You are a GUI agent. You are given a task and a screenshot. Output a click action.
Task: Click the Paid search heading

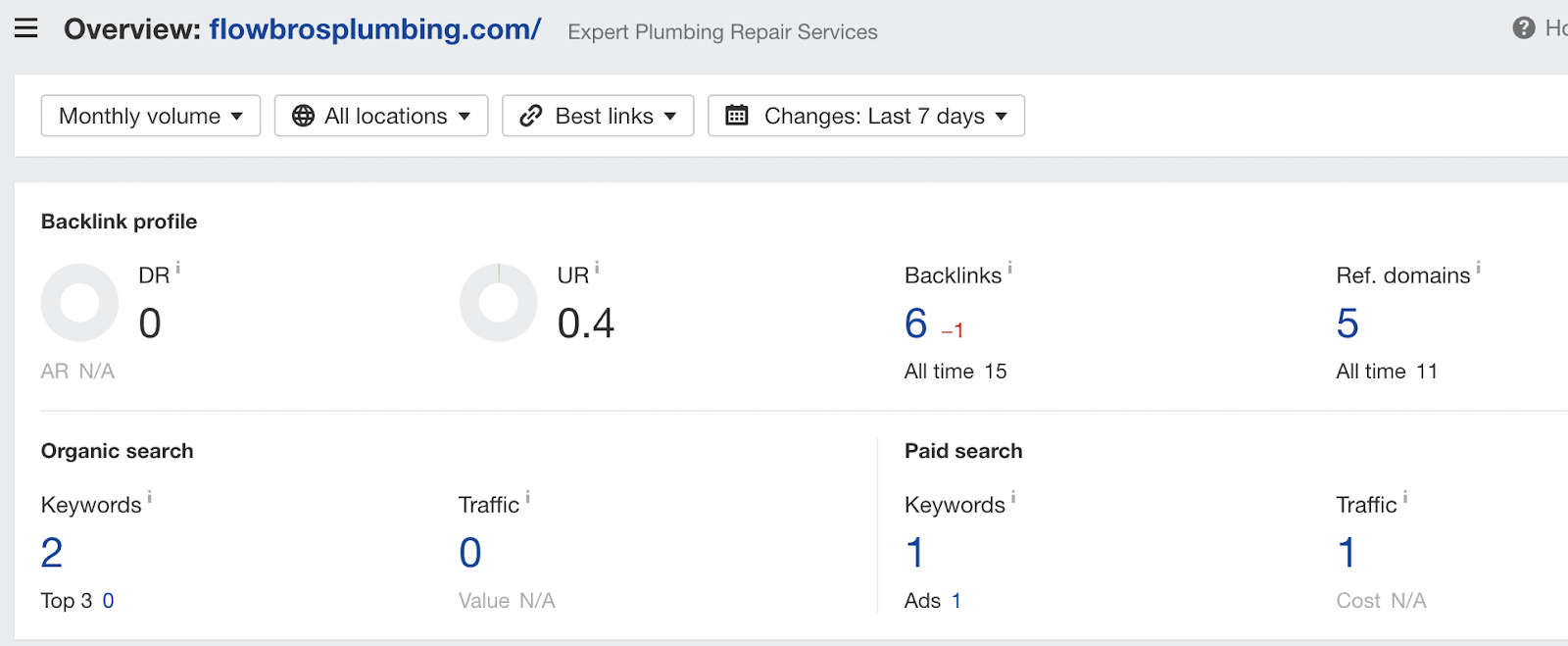[963, 451]
